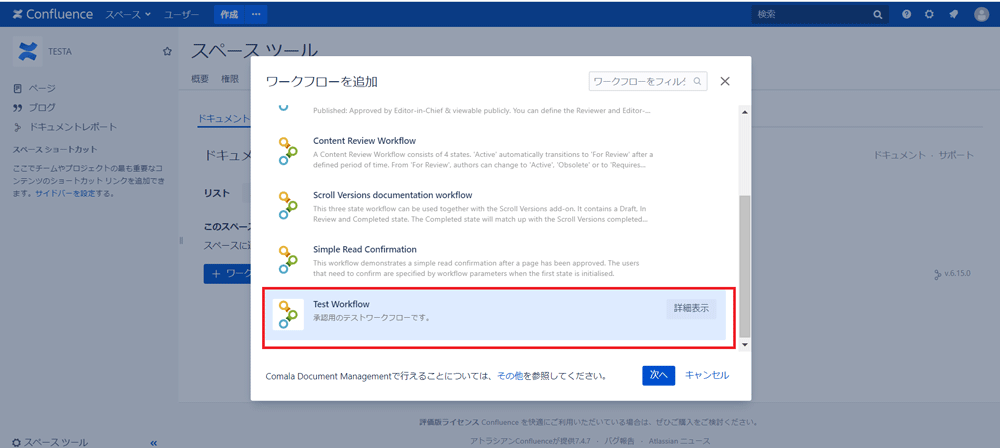Open the ユーザー menu in header
1000x448 pixels.
pyautogui.click(x=181, y=14)
